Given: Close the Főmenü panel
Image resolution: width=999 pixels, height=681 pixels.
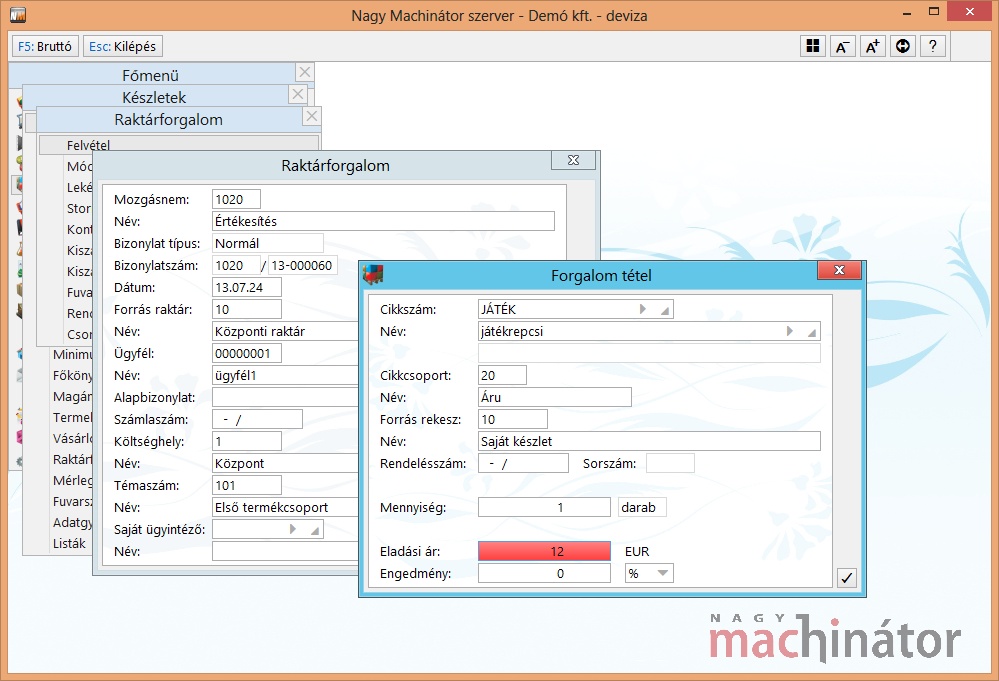Looking at the screenshot, I should pos(305,72).
